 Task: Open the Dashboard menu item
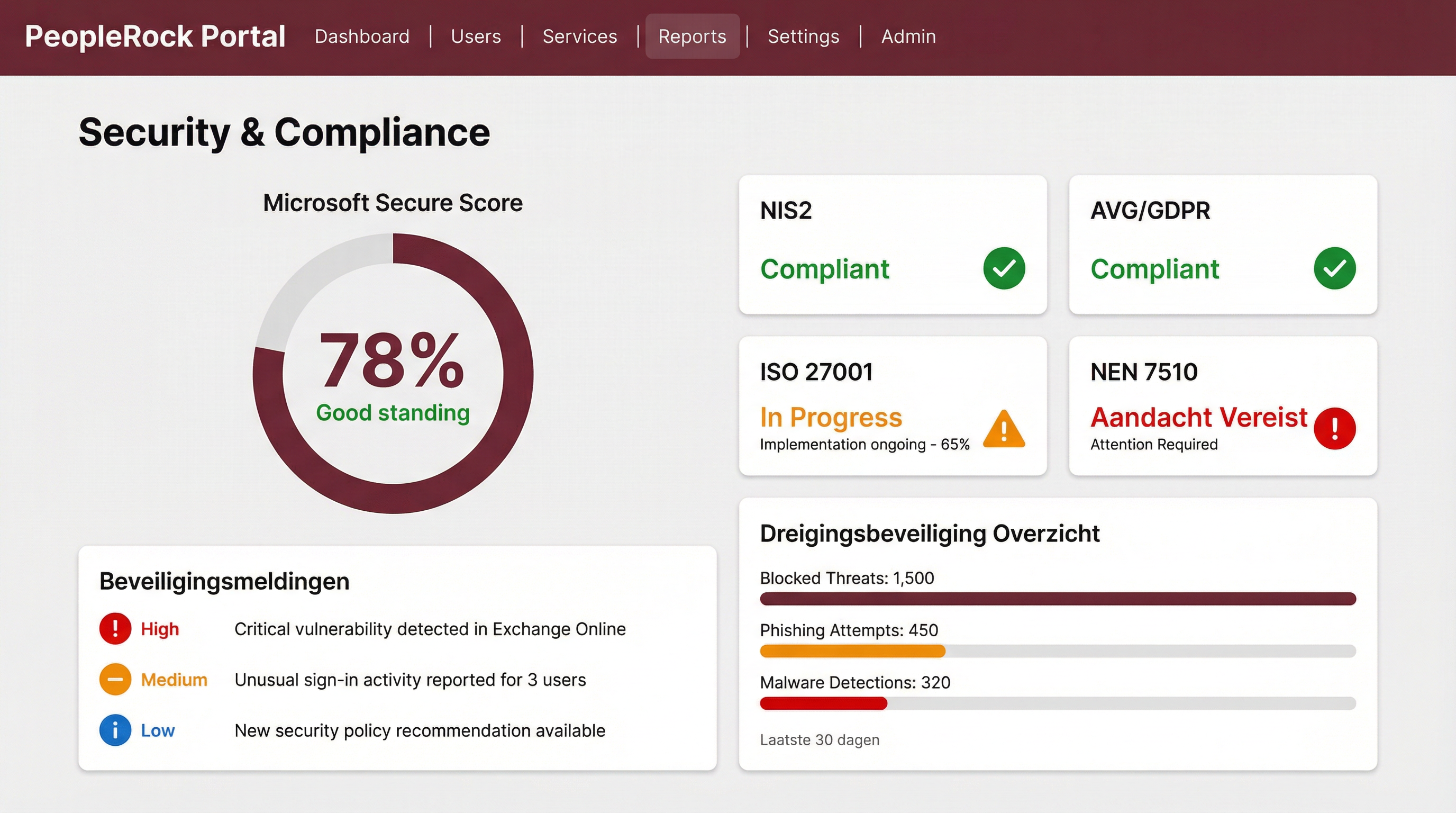[x=361, y=36]
